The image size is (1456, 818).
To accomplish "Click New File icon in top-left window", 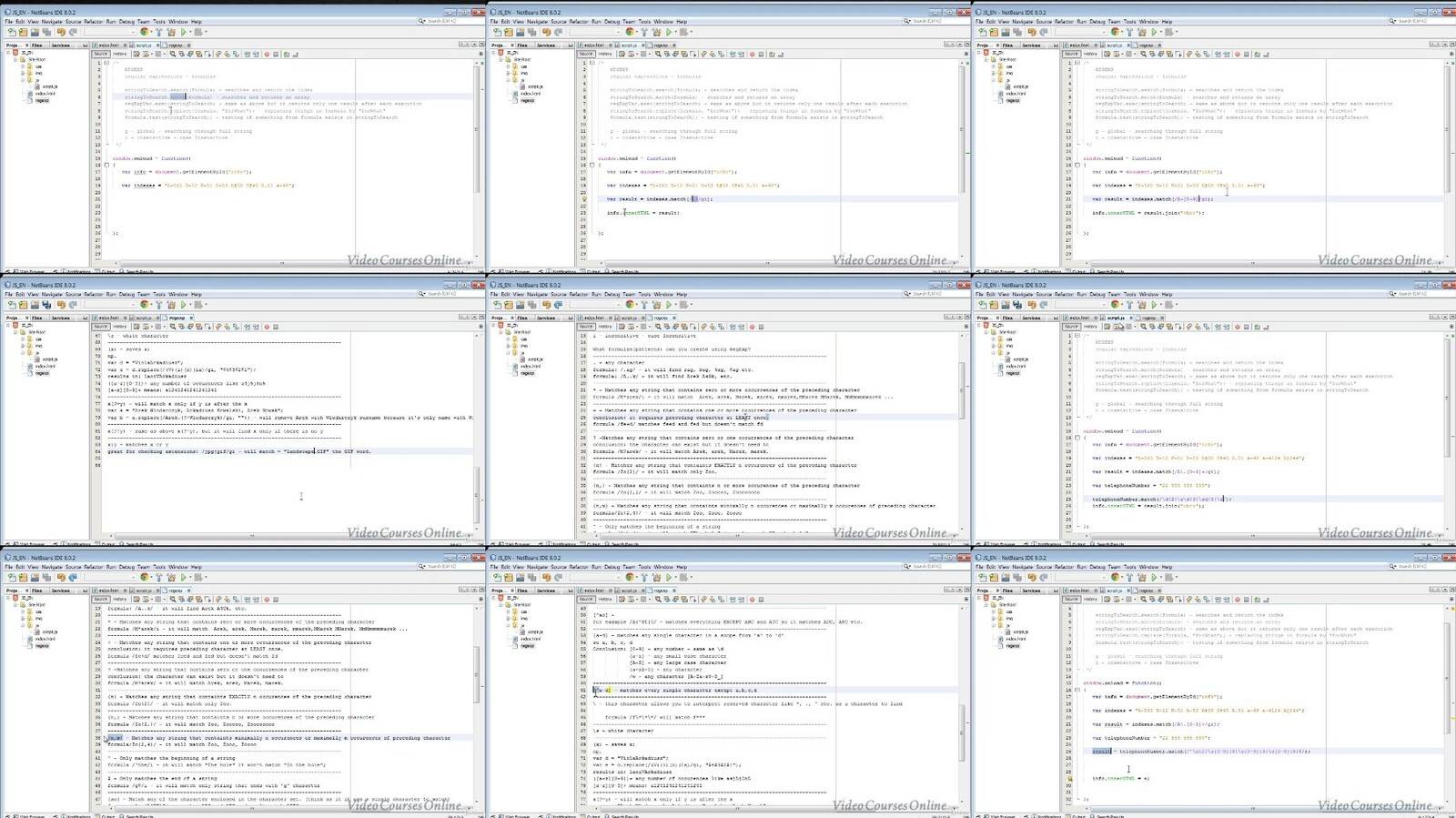I will (12, 32).
